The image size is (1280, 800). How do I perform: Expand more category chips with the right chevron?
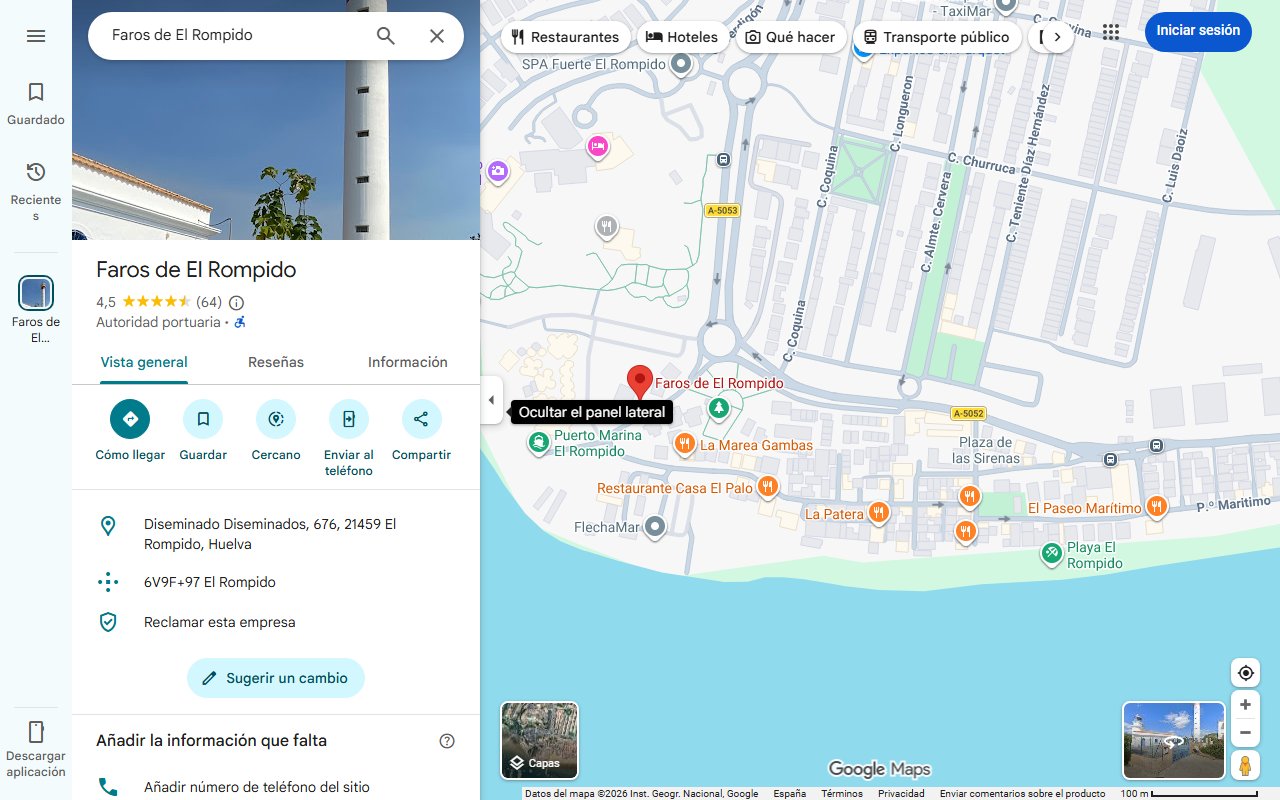(1056, 36)
